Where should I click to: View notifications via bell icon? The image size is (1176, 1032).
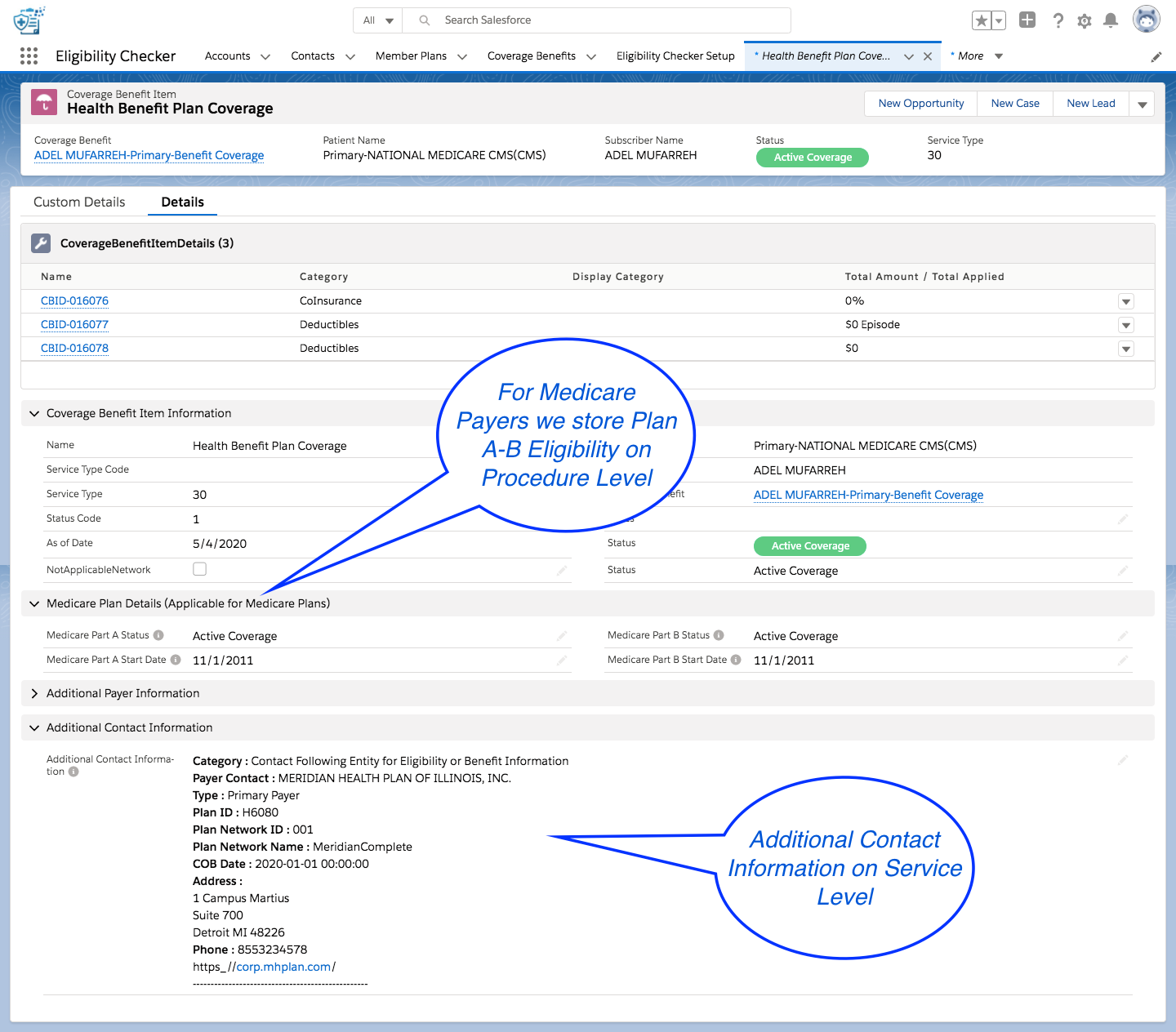[x=1111, y=20]
